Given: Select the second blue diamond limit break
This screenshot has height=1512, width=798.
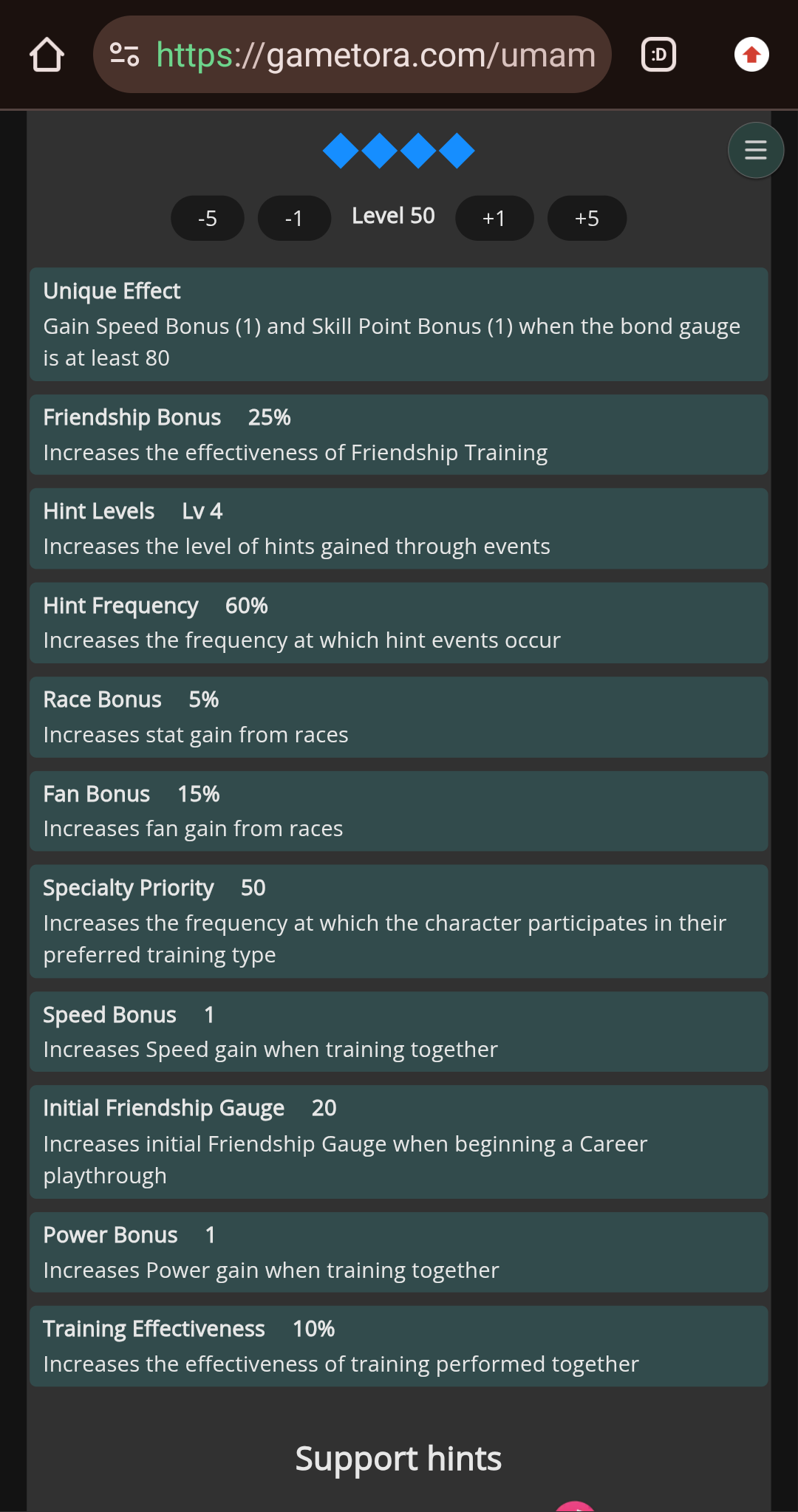Looking at the screenshot, I should (380, 151).
